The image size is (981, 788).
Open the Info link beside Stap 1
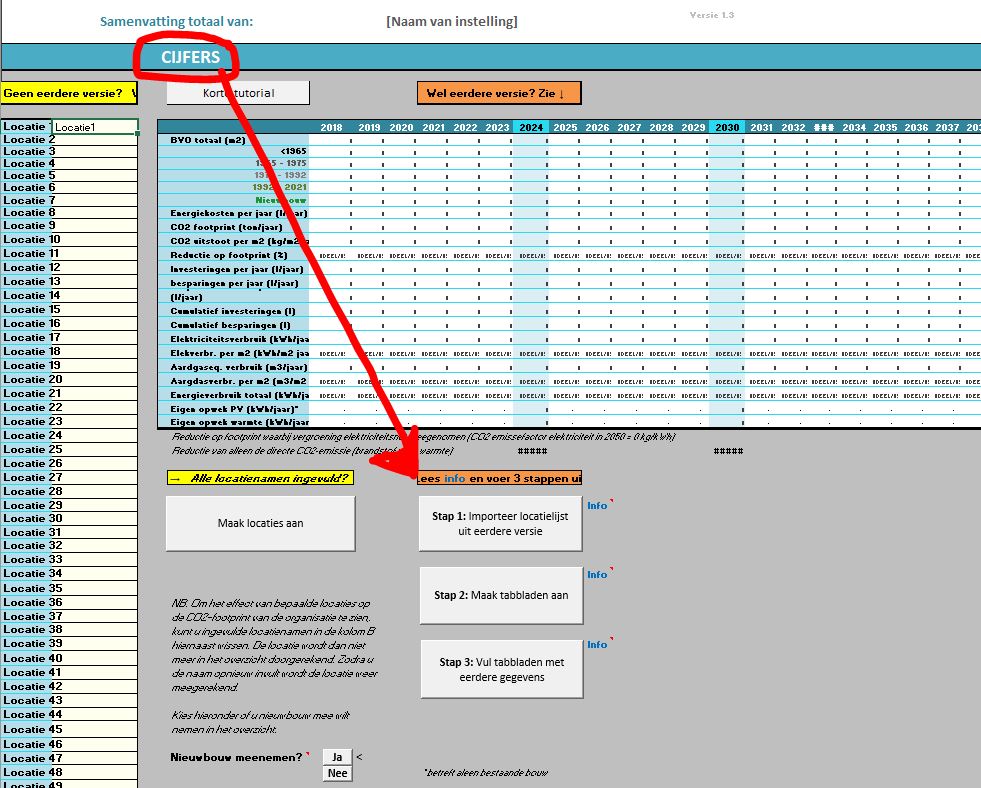(x=597, y=505)
